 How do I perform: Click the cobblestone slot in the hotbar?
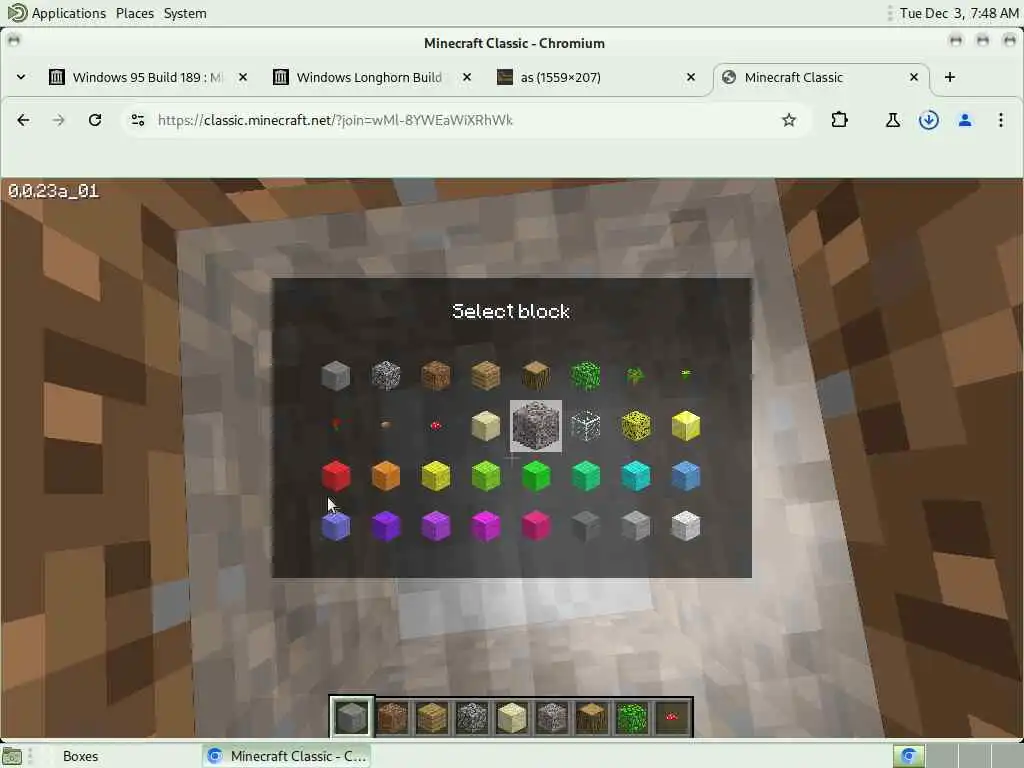click(x=472, y=716)
